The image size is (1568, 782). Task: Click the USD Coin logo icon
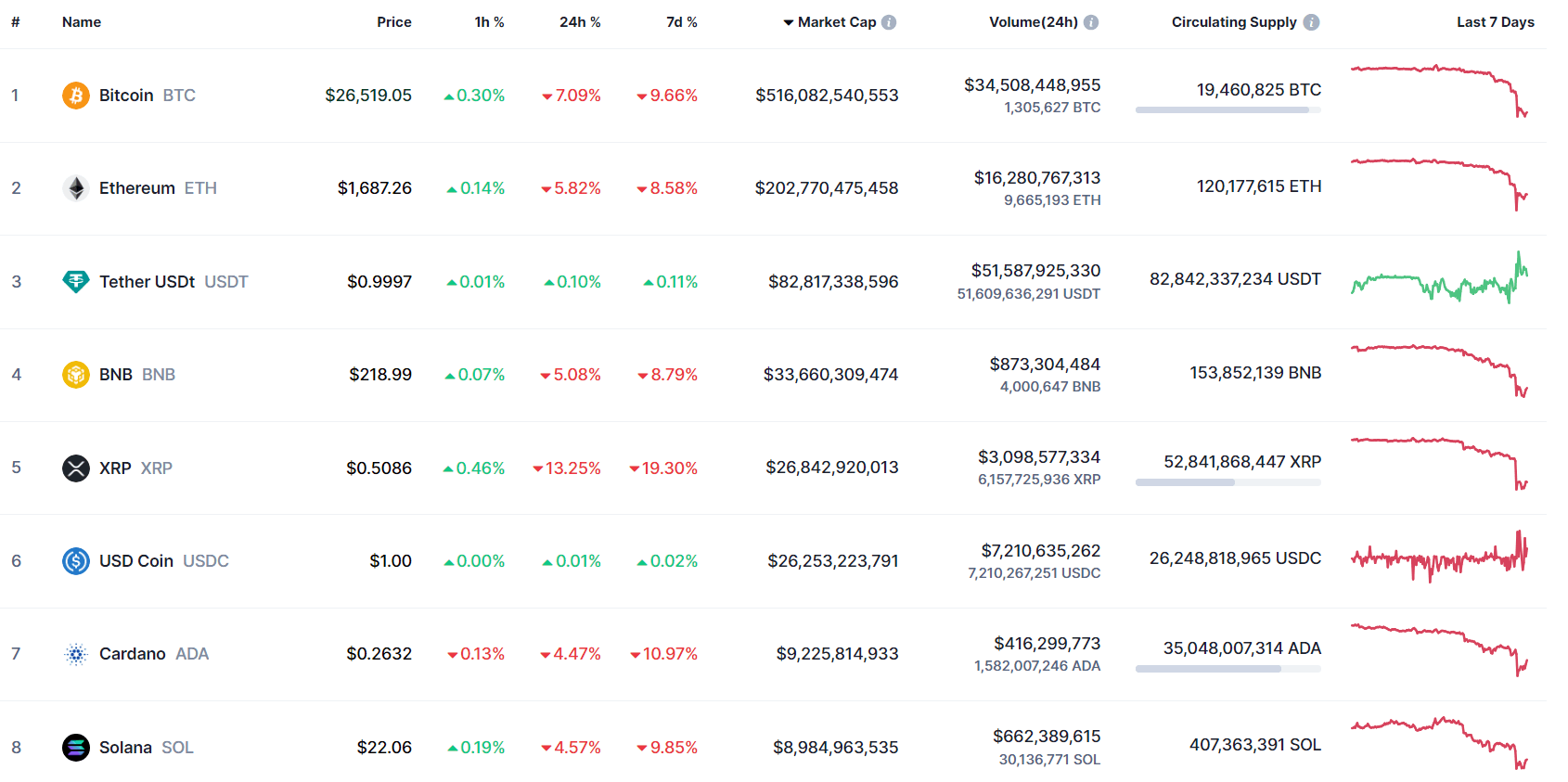[76, 561]
